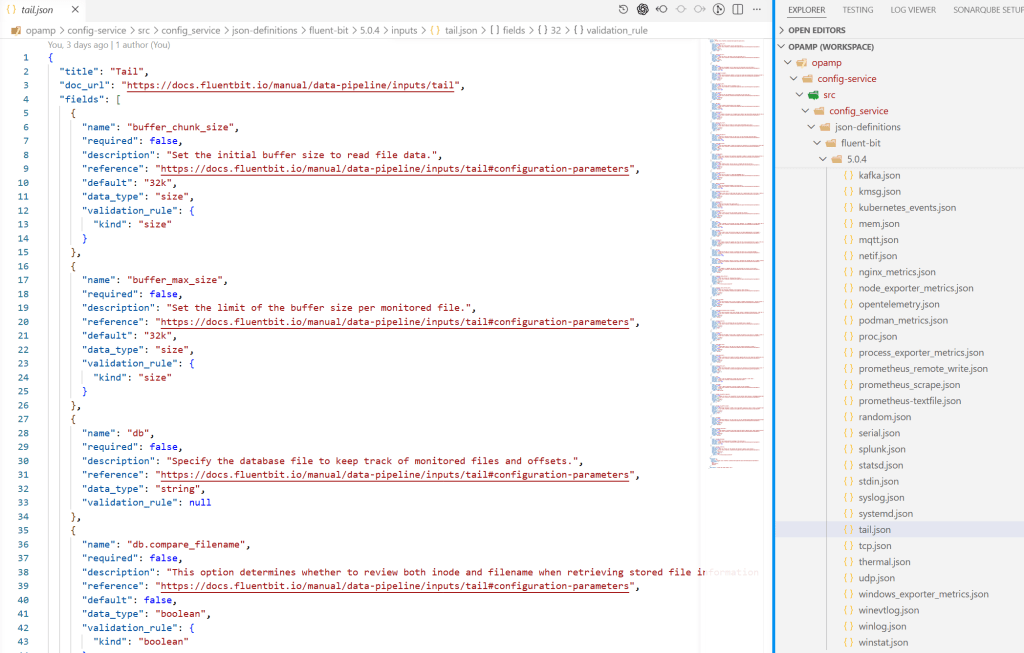Switch to the EXPLORER tab
The height and width of the screenshot is (653, 1024).
(807, 10)
